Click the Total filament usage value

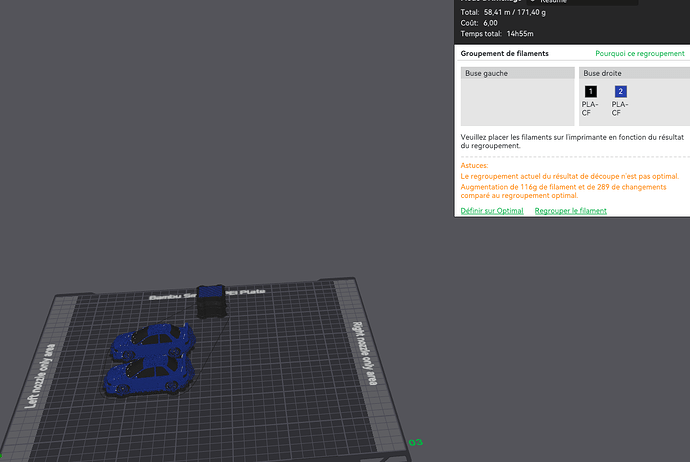tap(514, 12)
